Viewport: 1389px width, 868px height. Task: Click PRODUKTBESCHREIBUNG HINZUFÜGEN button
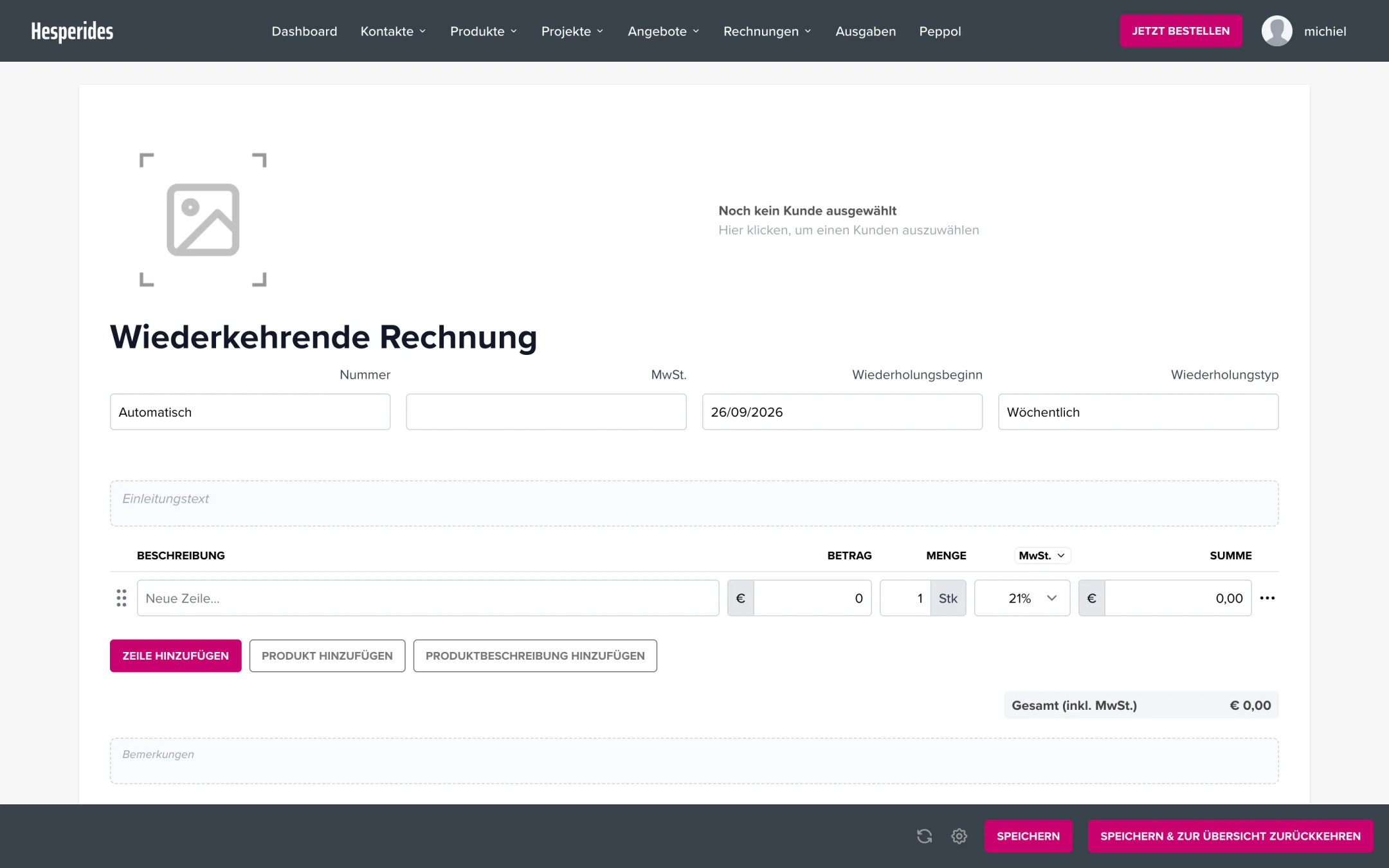pos(535,656)
